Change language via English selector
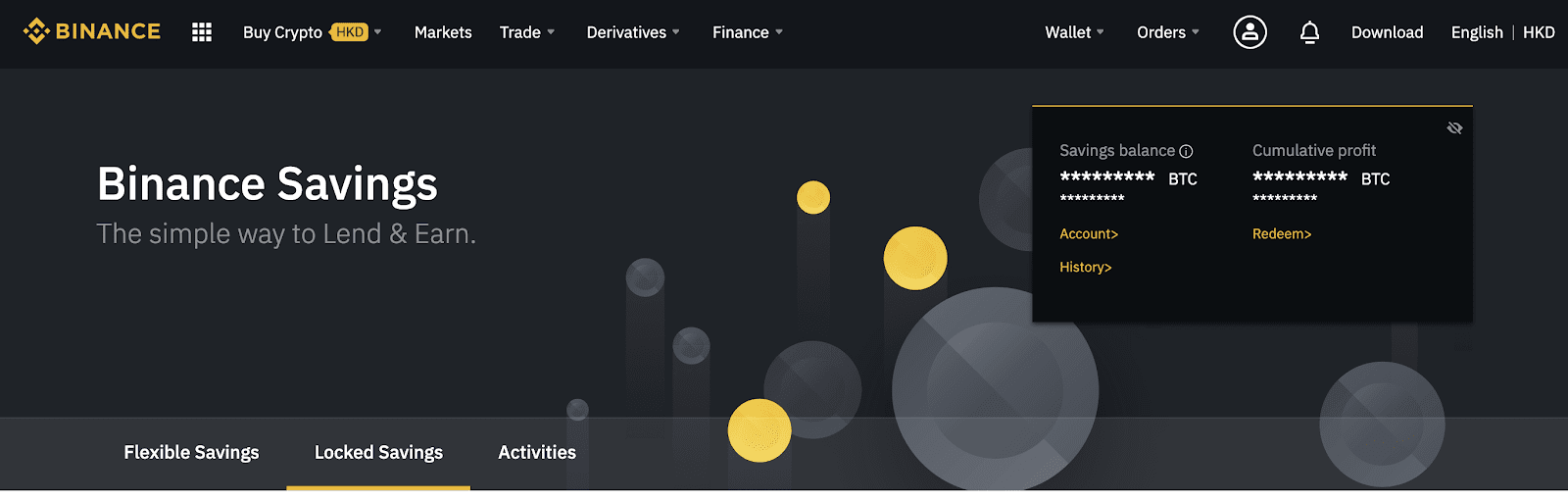Screen dimensions: 1568x501 coord(1477,32)
